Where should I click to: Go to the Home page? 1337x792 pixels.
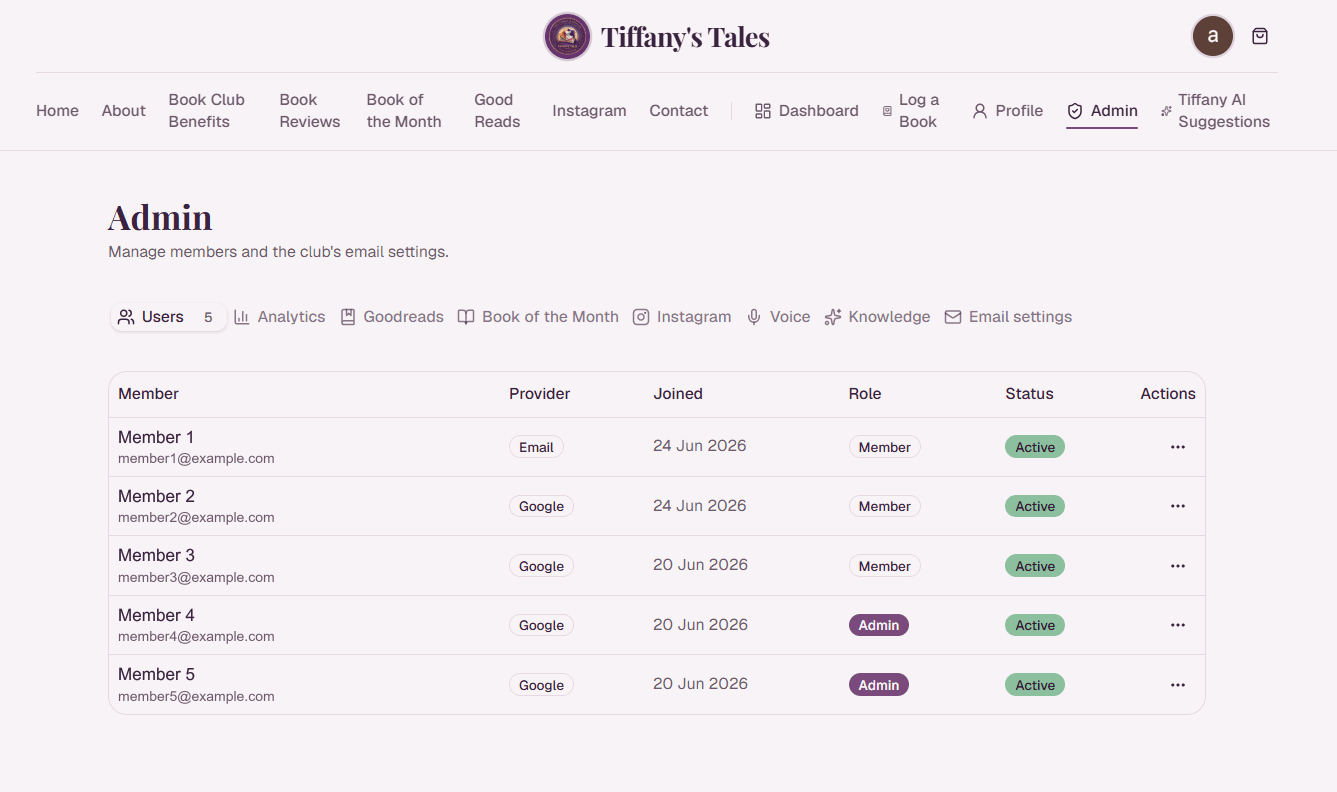tap(57, 111)
